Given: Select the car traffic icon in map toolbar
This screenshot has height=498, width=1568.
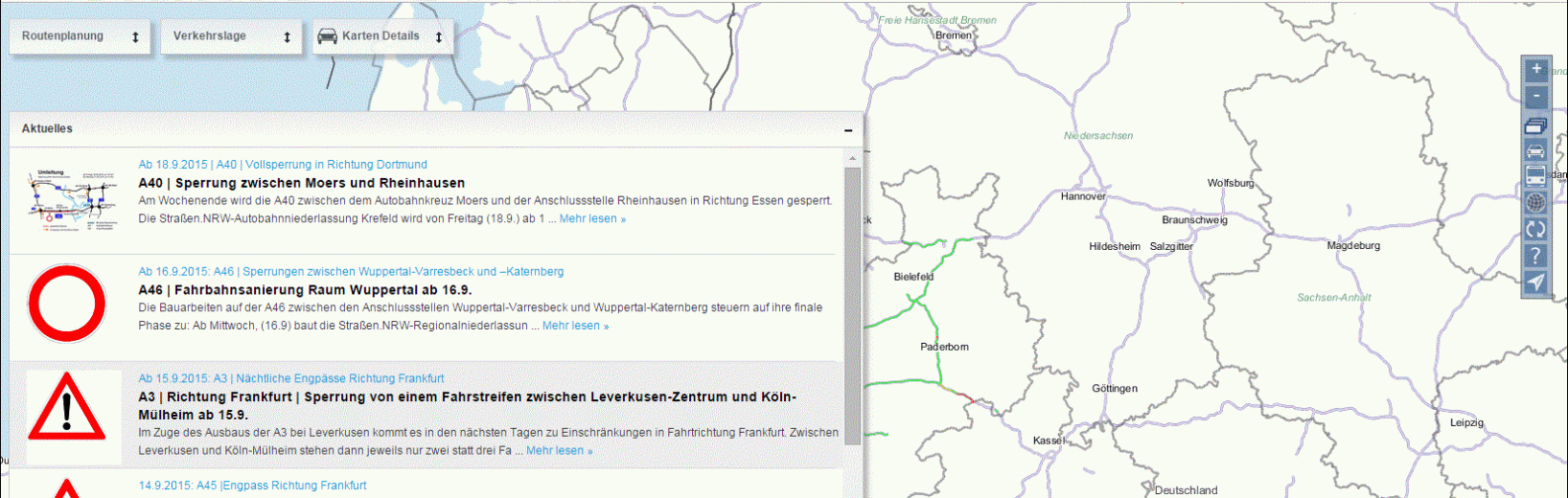Looking at the screenshot, I should tap(1535, 151).
